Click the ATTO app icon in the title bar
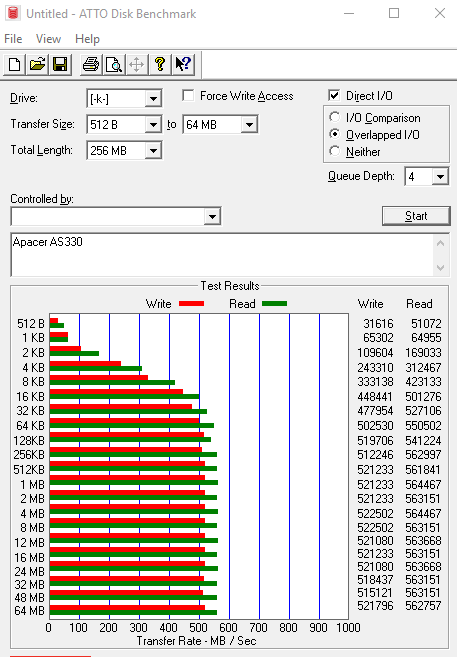Screen dimensions: 457x657 click(13, 13)
